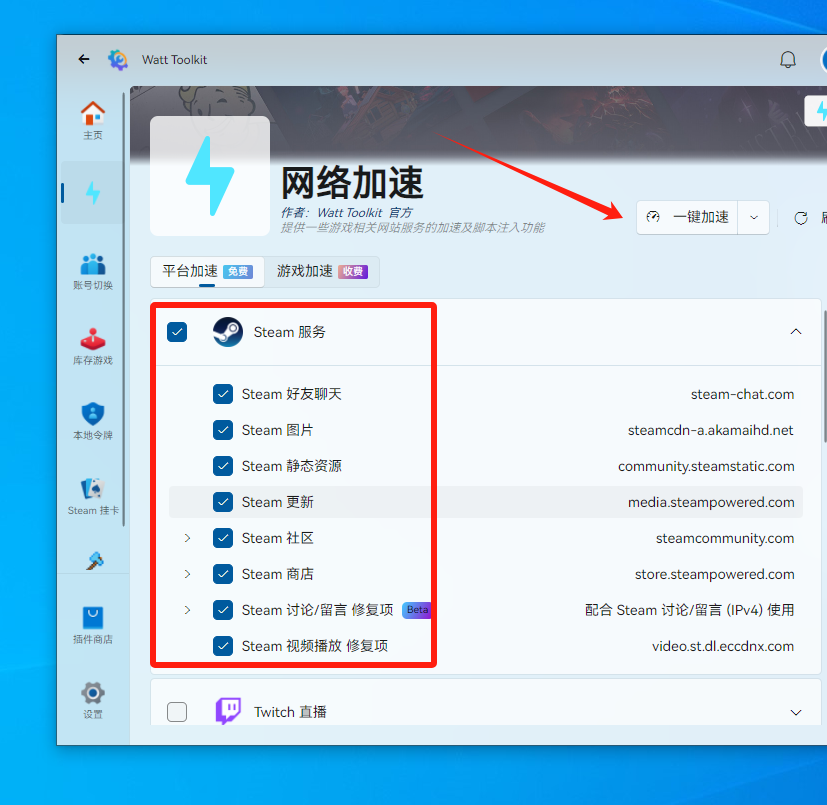Click store.steampowered.com domain text
827x805 pixels.
pyautogui.click(x=714, y=574)
